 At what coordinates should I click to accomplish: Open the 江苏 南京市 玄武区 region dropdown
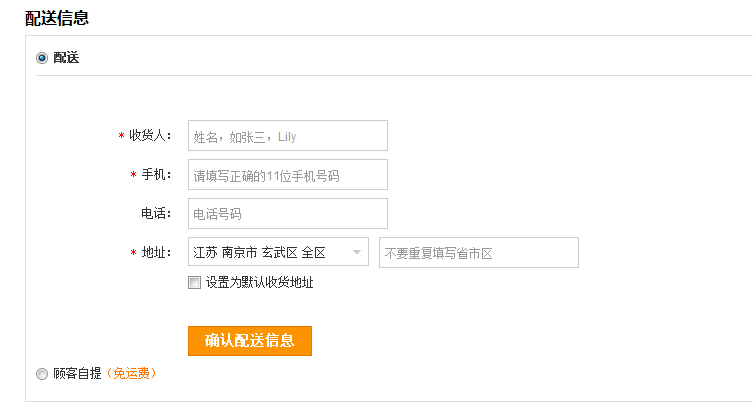tap(270, 253)
